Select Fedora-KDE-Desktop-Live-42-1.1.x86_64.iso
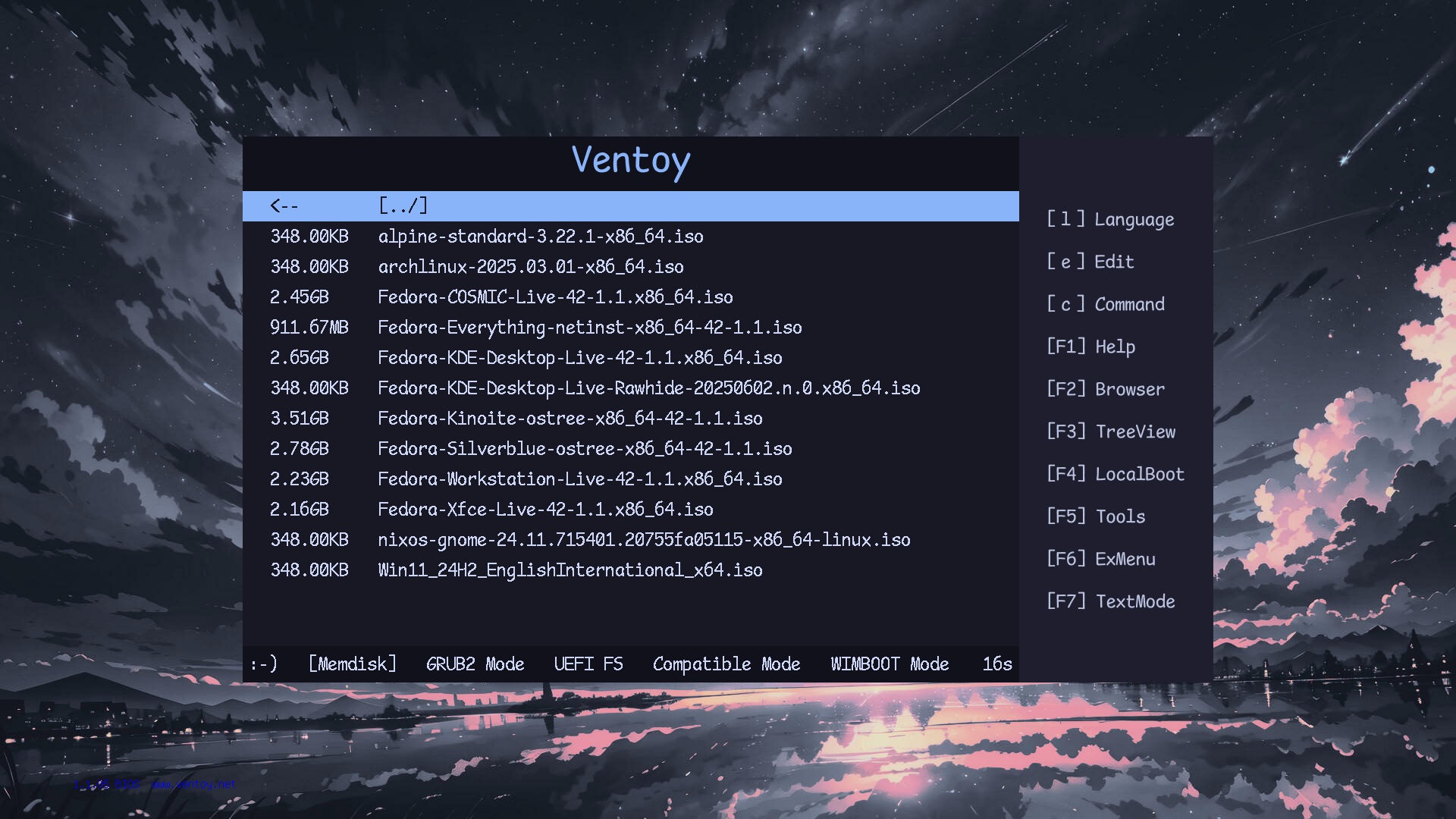Image resolution: width=1456 pixels, height=819 pixels. pos(580,358)
